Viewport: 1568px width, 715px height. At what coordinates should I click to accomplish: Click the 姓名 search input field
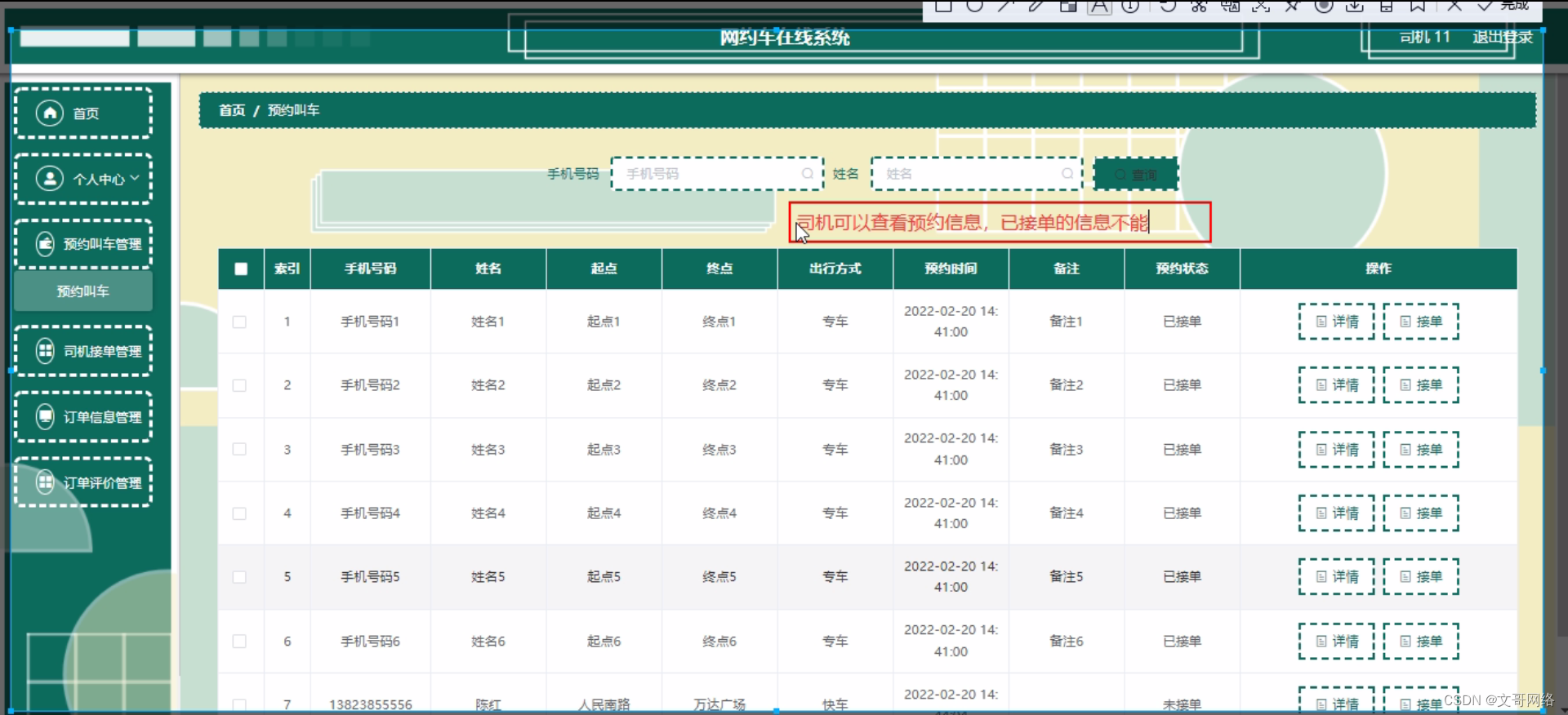point(977,174)
